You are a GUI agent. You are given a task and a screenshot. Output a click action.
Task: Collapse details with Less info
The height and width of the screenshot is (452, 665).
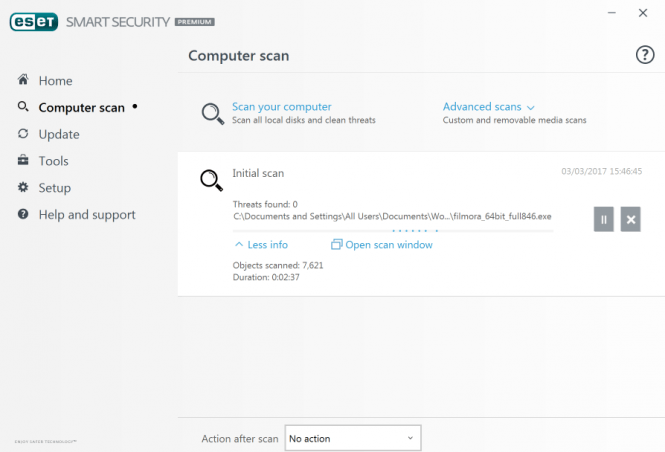[x=262, y=245]
